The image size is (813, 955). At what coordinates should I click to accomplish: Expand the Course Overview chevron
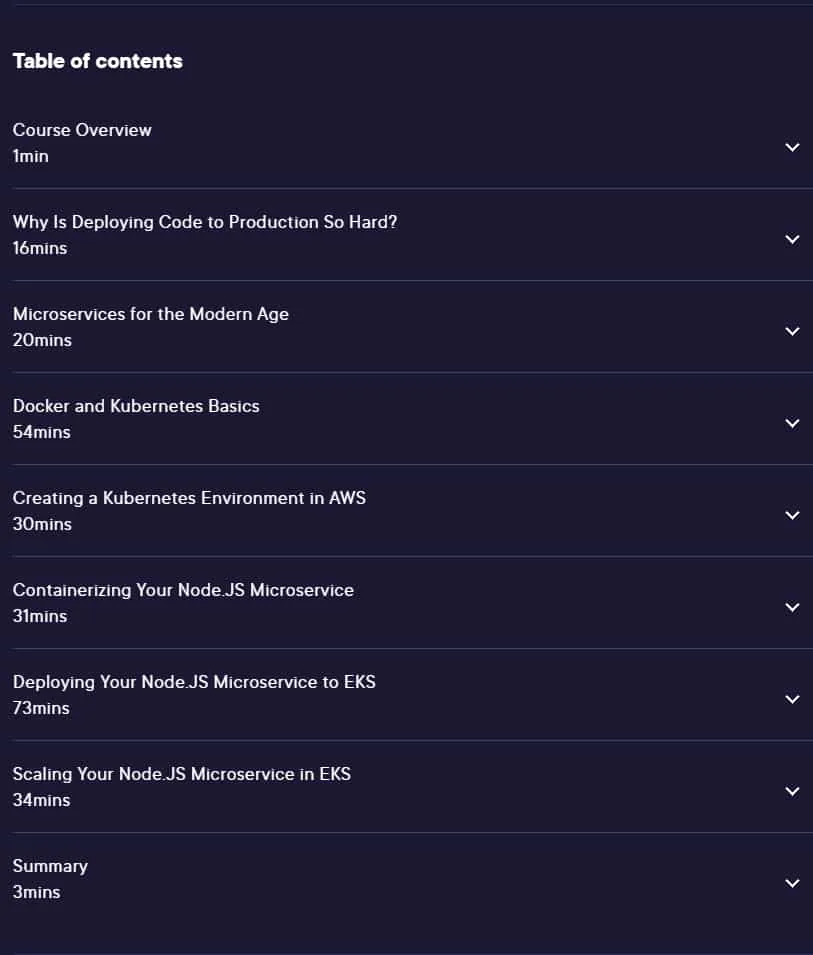[792, 147]
